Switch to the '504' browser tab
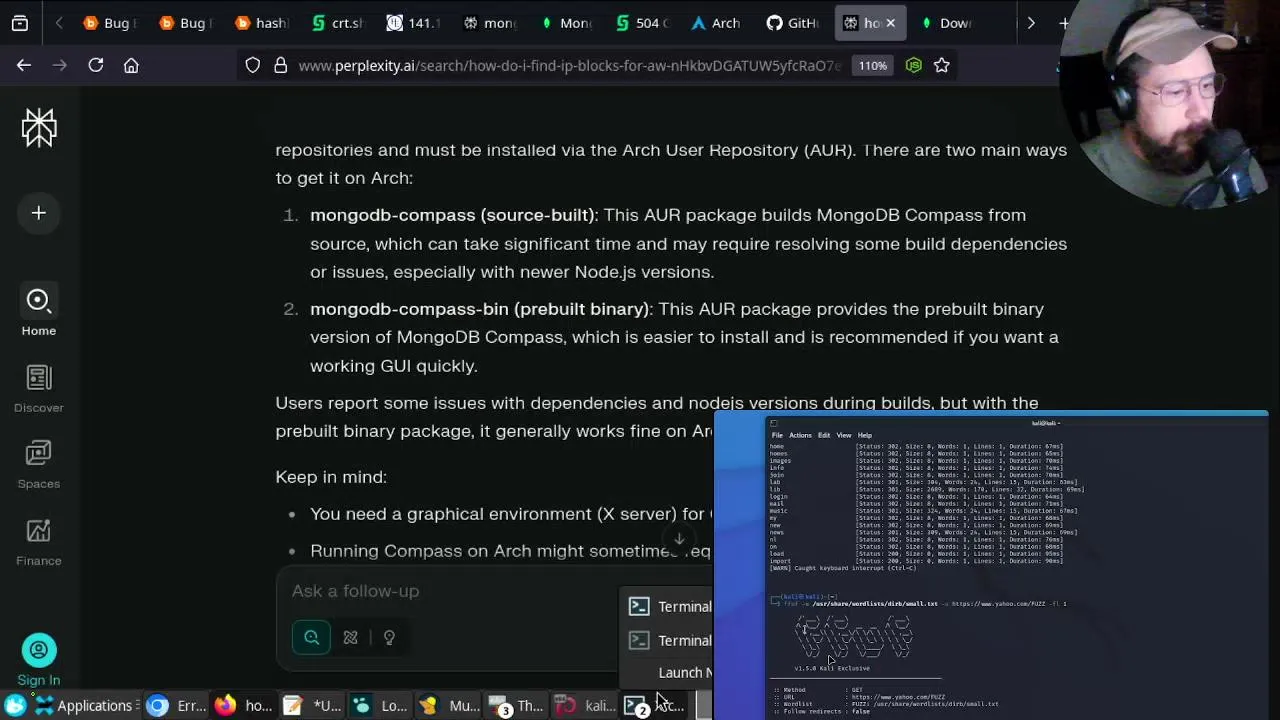The height and width of the screenshot is (720, 1280). (x=641, y=22)
